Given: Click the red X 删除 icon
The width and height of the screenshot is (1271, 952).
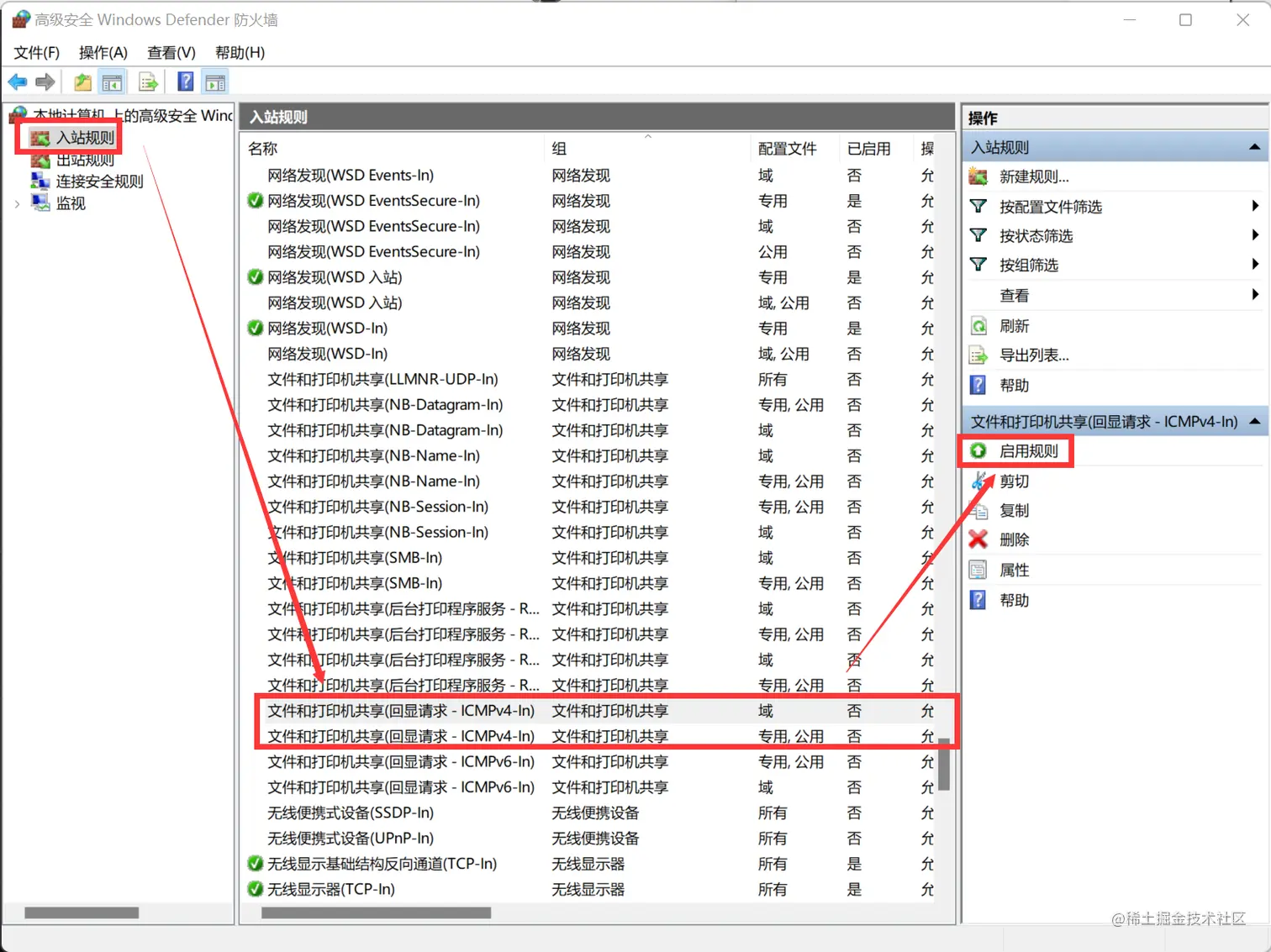Looking at the screenshot, I should point(978,539).
